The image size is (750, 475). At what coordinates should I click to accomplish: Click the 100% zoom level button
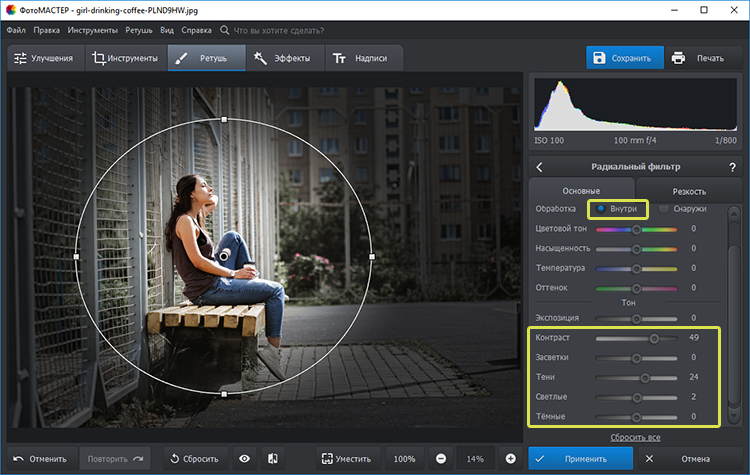[403, 459]
